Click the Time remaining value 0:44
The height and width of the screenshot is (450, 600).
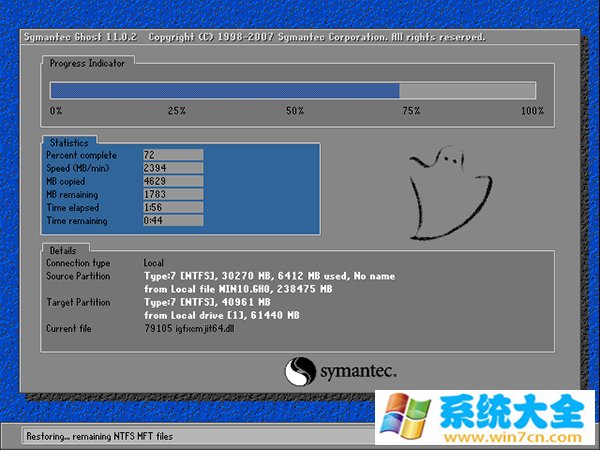tap(173, 220)
